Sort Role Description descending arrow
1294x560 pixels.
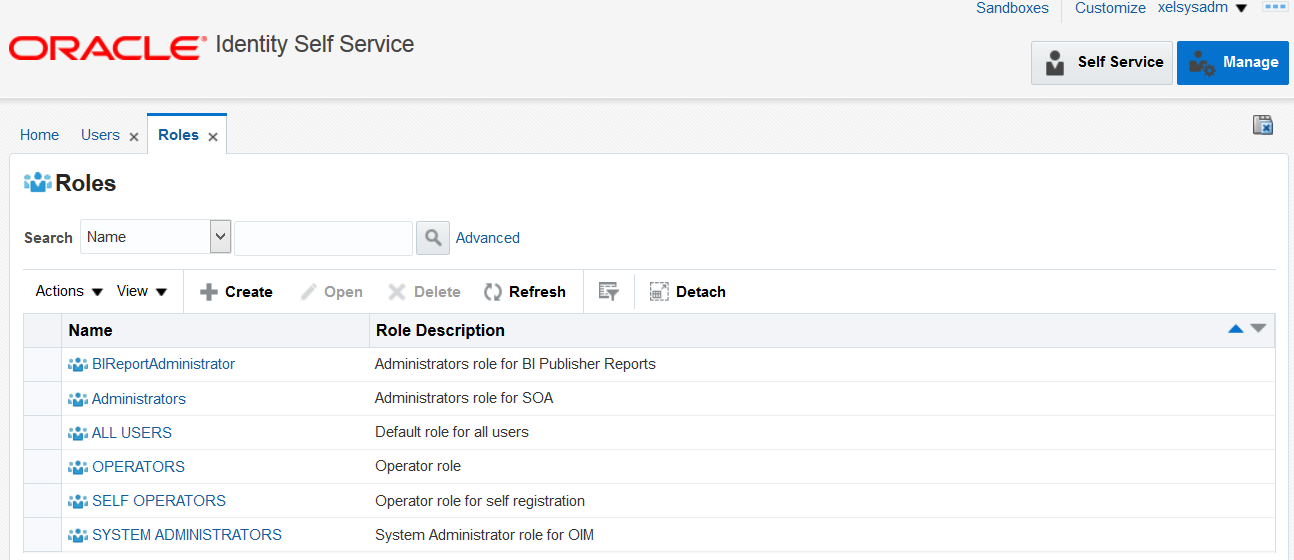(x=1258, y=329)
